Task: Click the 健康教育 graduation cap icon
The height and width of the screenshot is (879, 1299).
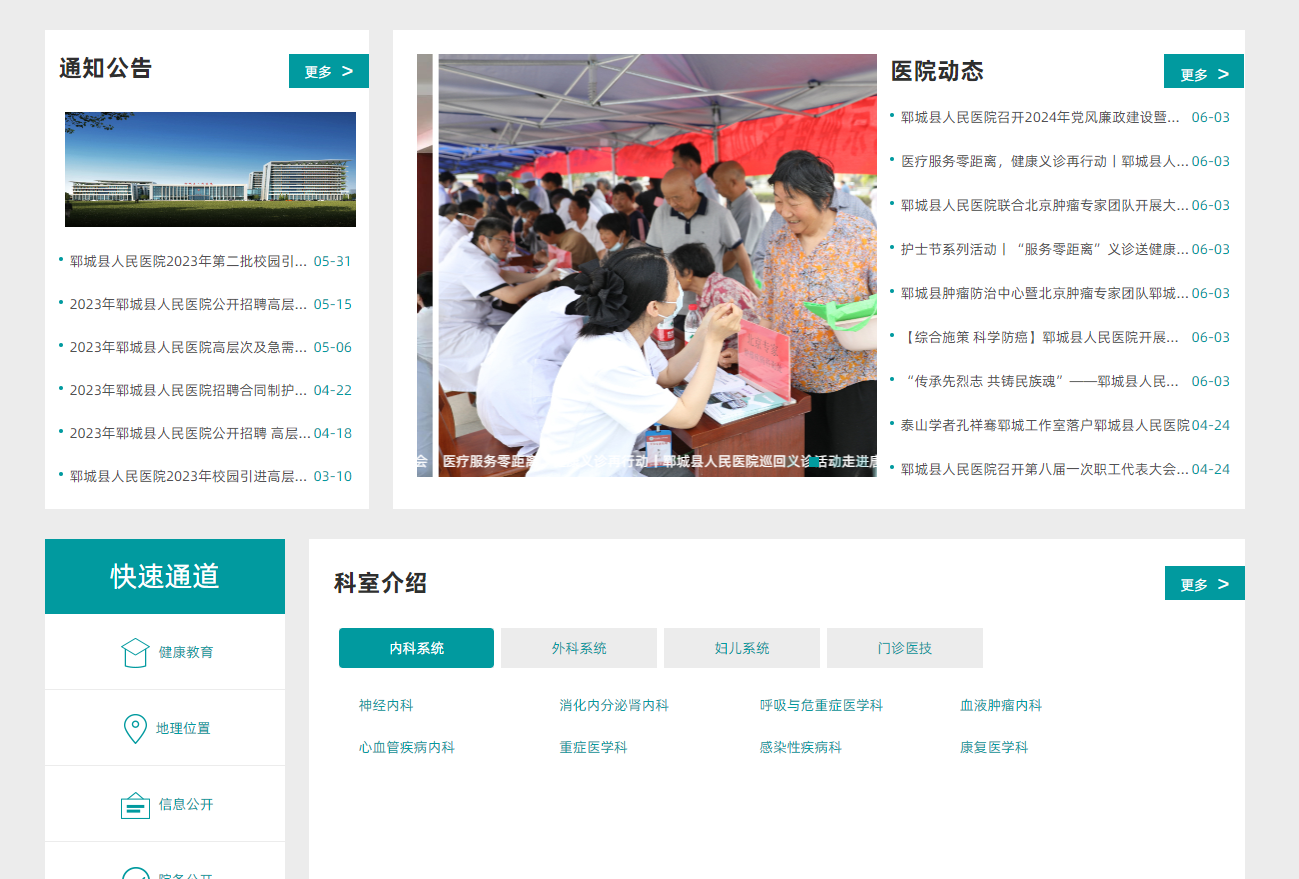Action: tap(135, 652)
